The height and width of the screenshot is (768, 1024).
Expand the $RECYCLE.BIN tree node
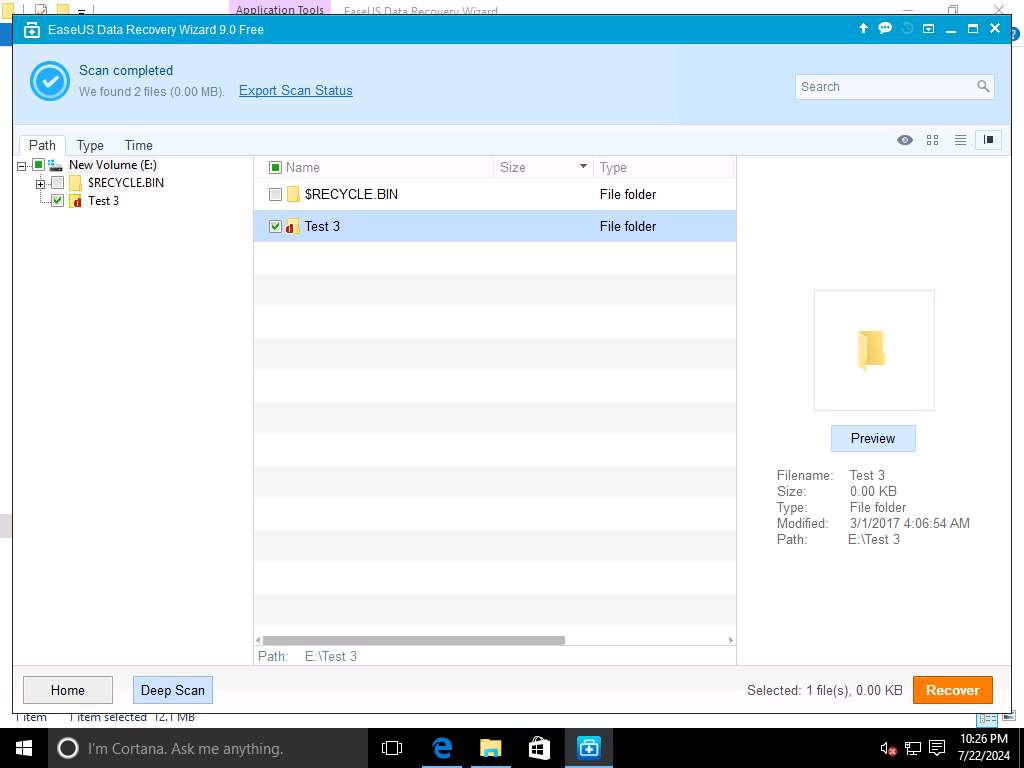[41, 184]
